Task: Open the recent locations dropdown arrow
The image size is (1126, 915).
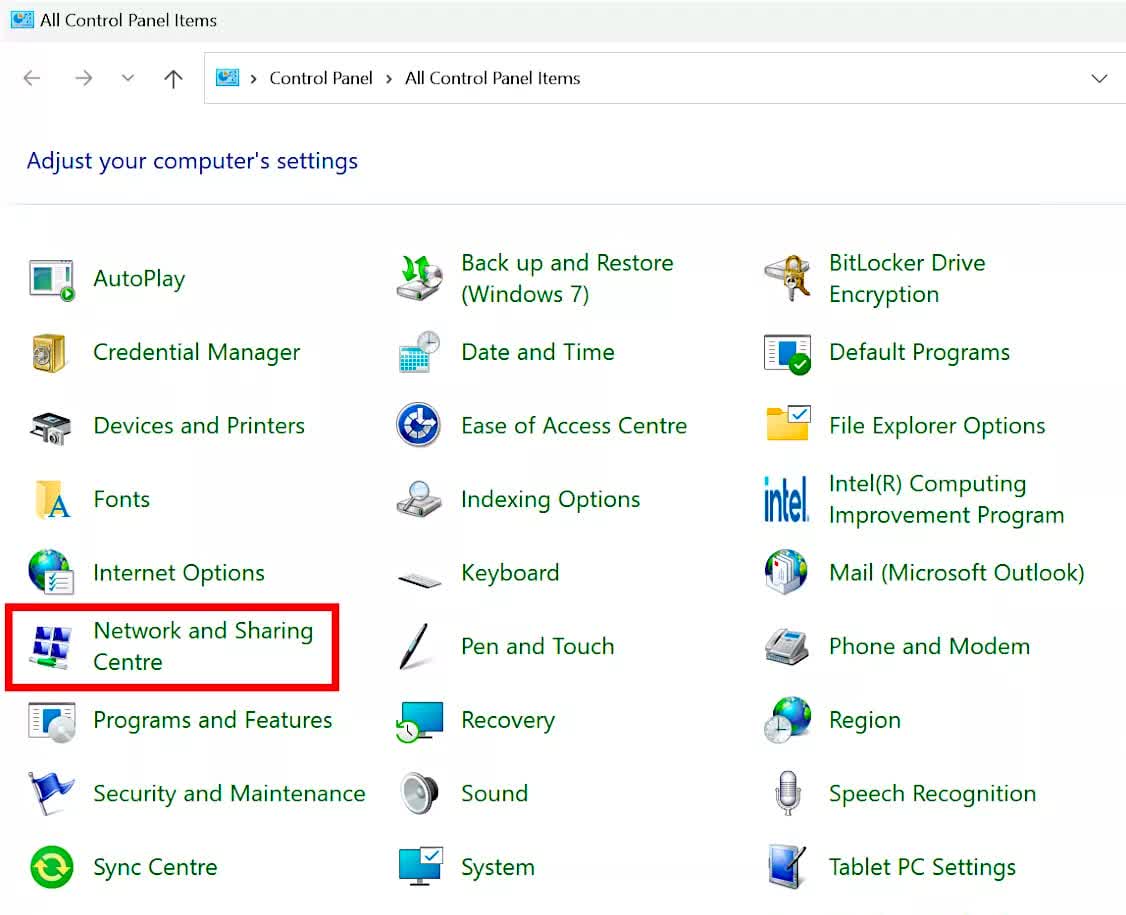Action: [127, 78]
